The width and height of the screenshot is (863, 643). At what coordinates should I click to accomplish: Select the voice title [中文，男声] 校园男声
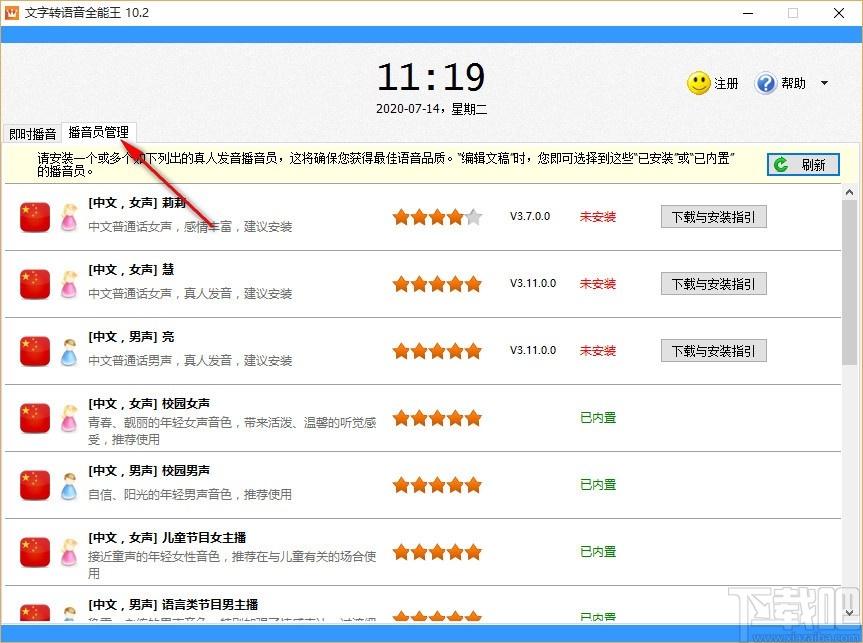pos(149,471)
